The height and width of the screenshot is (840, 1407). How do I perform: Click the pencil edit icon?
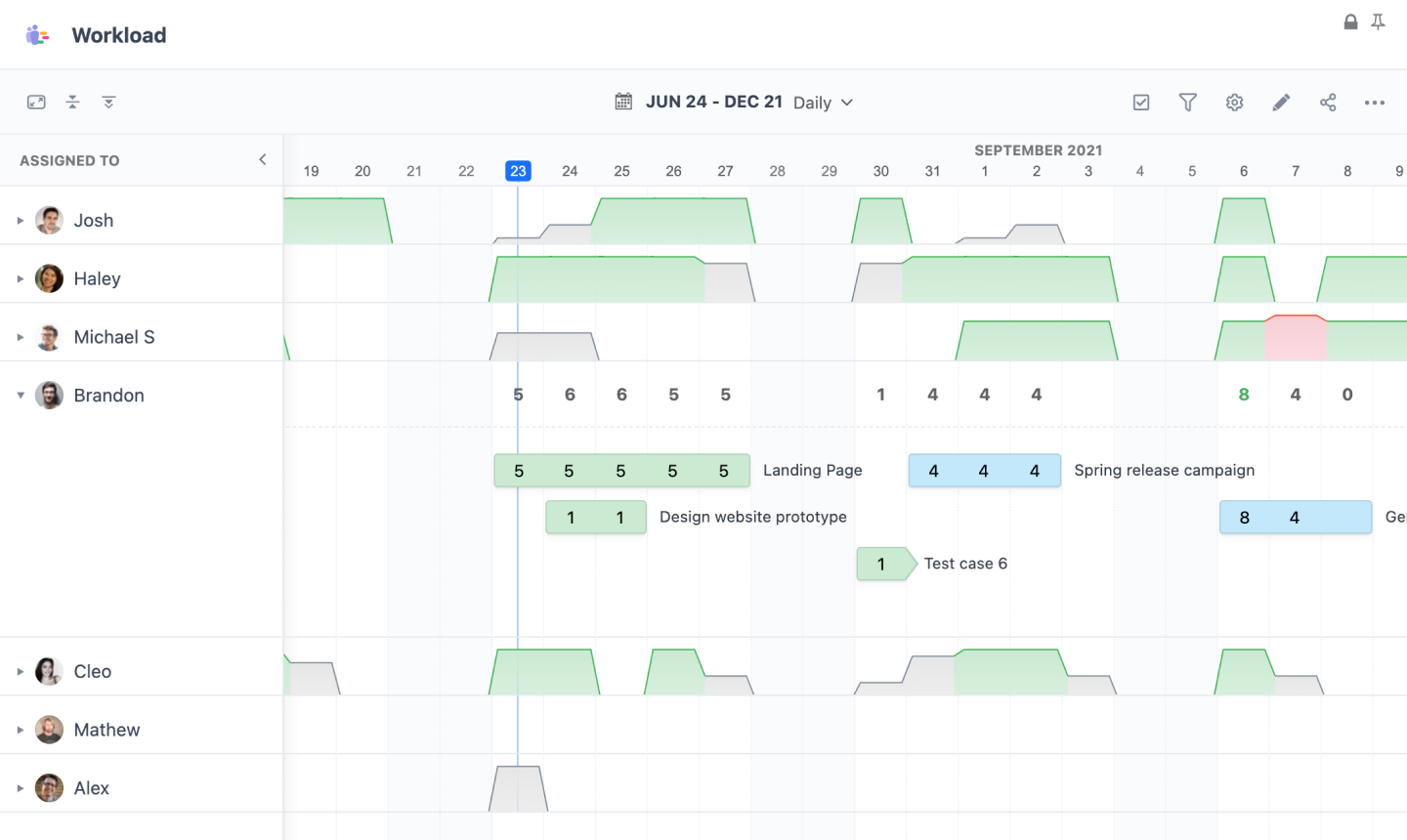[1281, 103]
